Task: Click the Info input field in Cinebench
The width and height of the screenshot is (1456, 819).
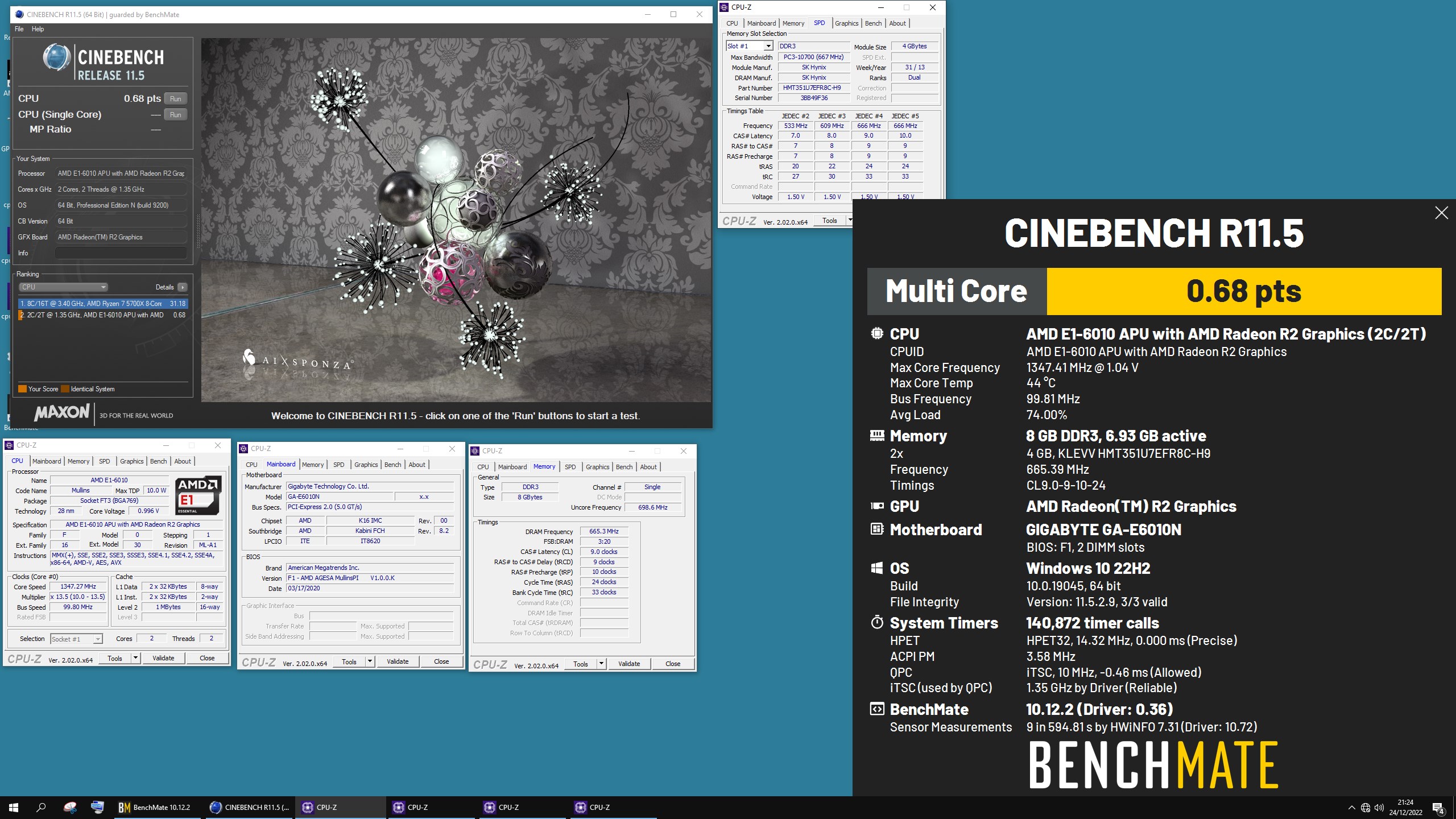Action: point(121,253)
